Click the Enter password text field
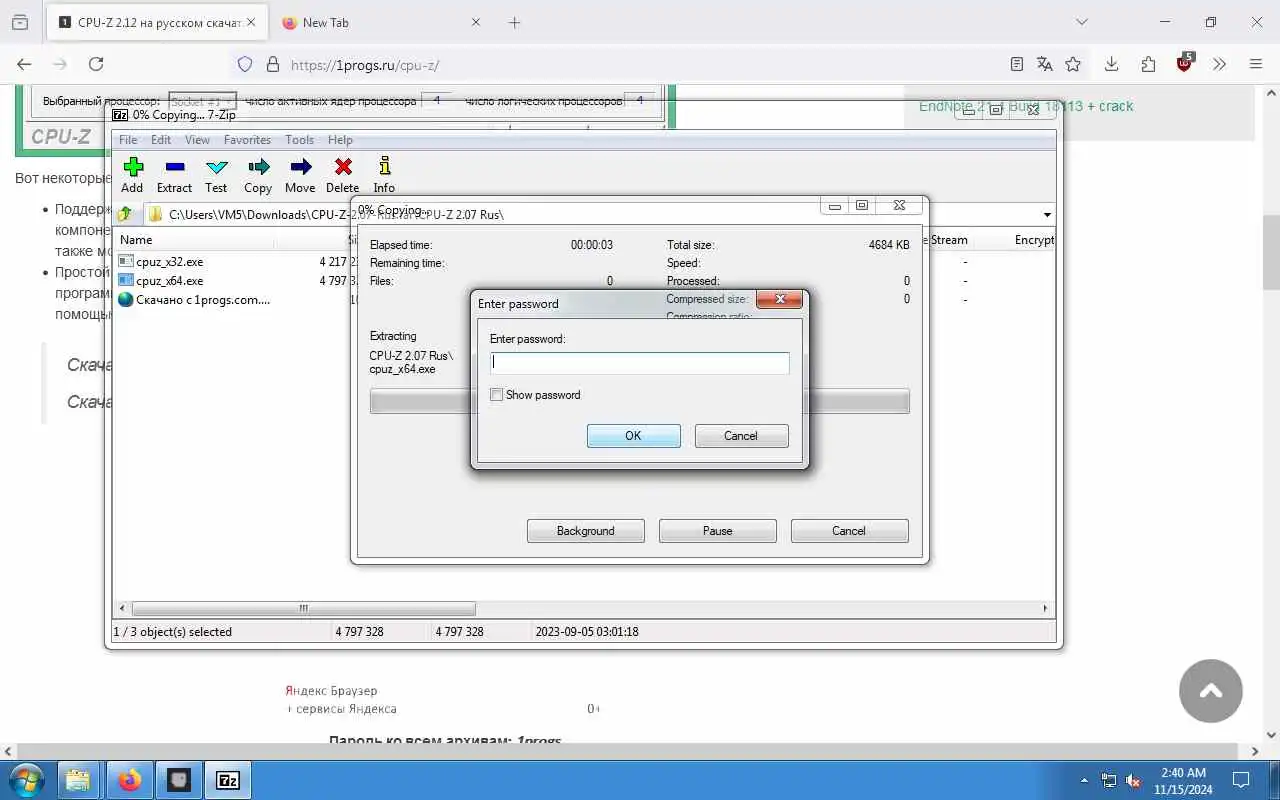Viewport: 1280px width, 800px height. [639, 363]
